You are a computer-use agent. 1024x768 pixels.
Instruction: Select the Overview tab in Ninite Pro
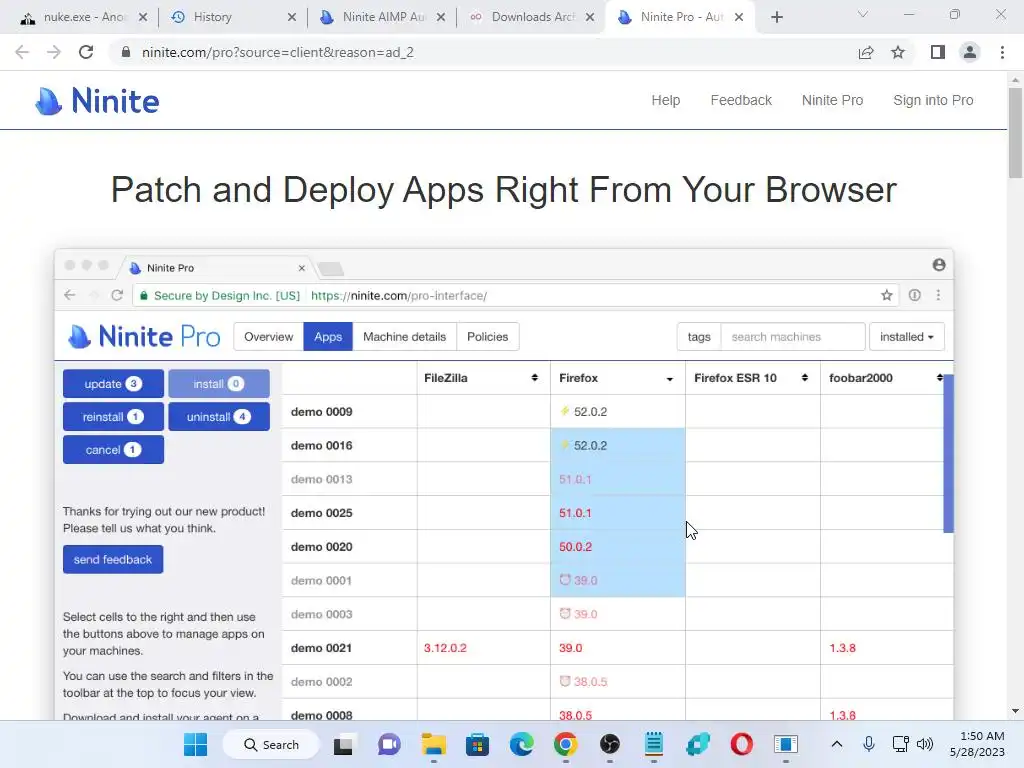pos(268,337)
